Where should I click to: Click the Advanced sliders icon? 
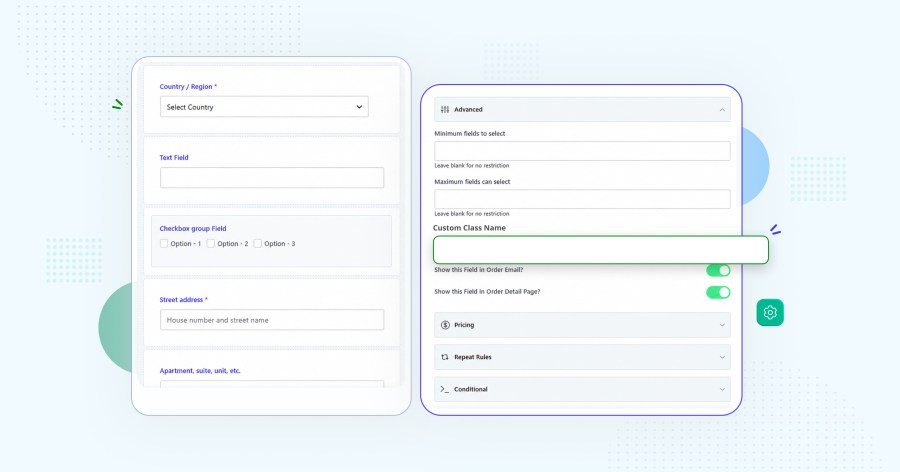point(445,109)
